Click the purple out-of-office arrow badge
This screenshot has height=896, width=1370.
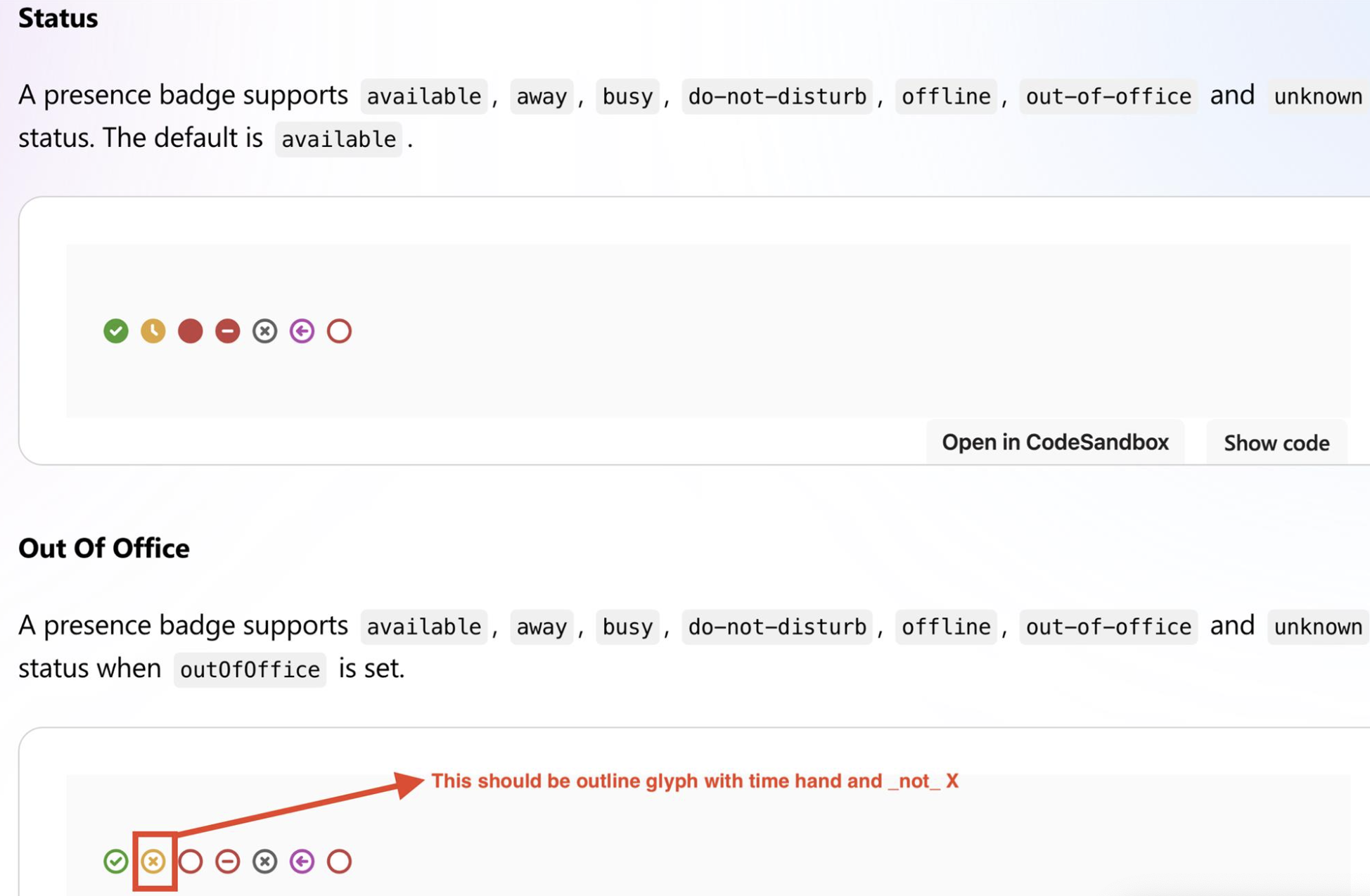pyautogui.click(x=302, y=331)
